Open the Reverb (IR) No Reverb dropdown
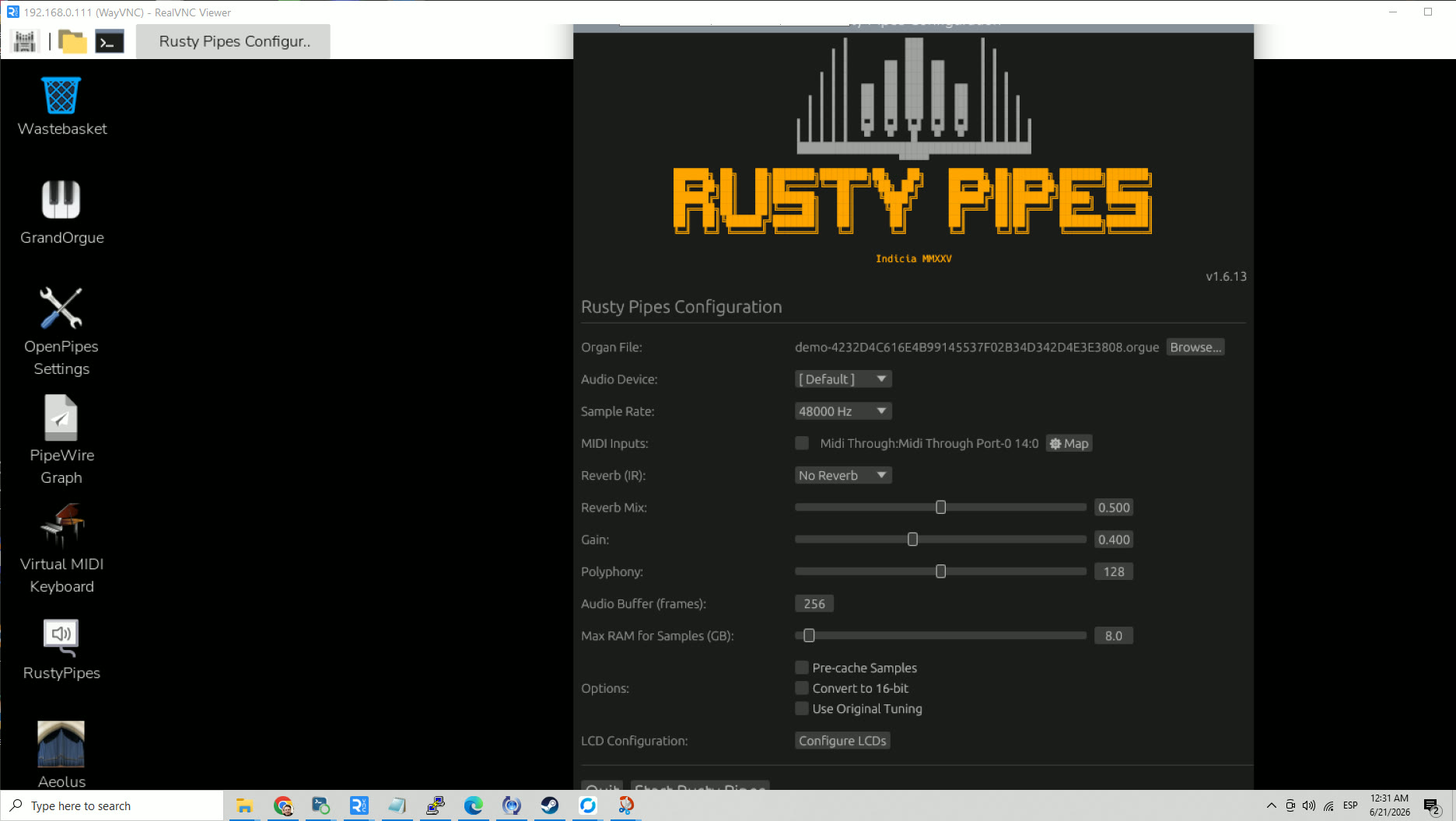 tap(843, 475)
